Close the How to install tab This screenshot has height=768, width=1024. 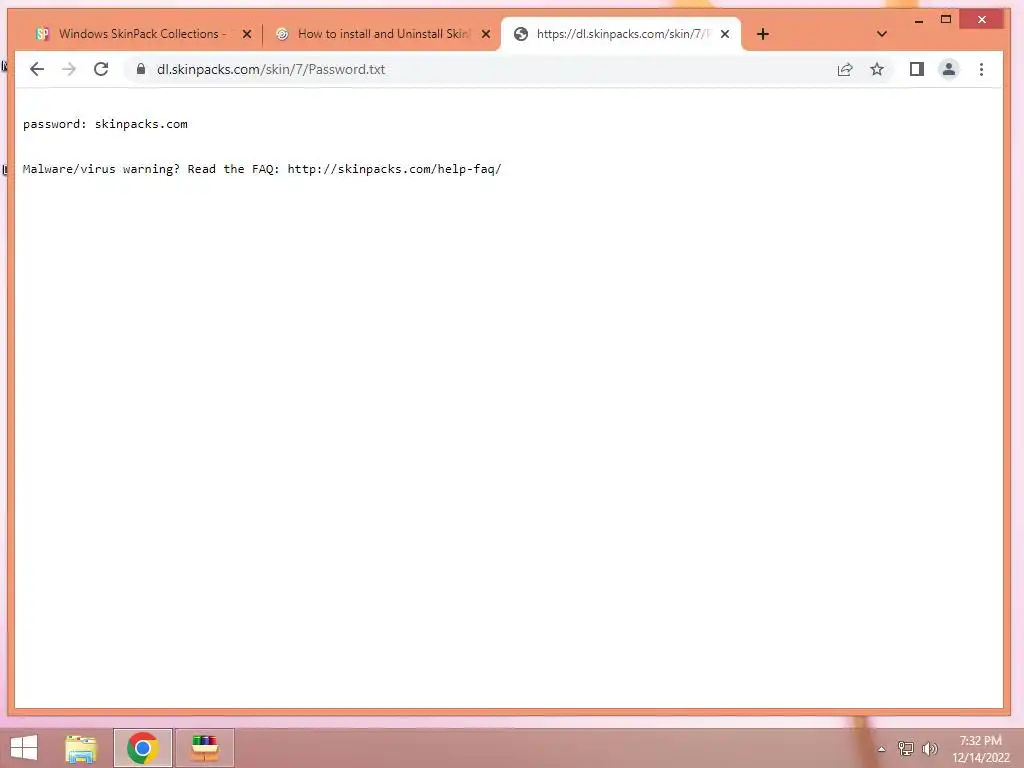coord(486,34)
